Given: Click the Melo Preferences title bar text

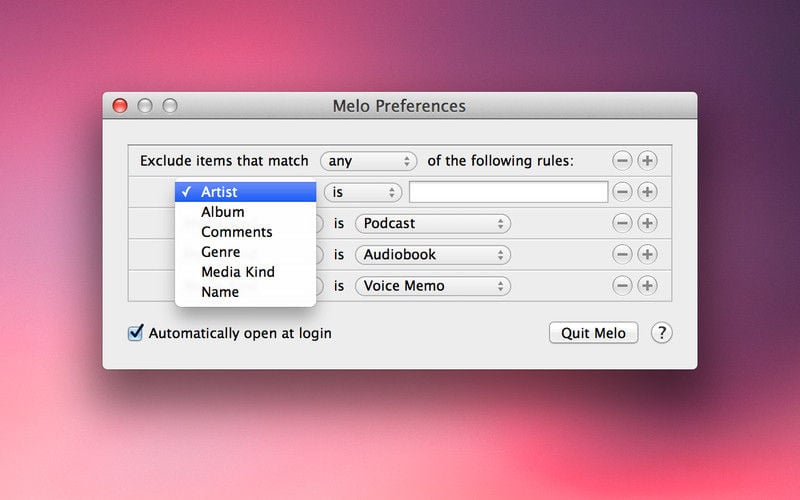Looking at the screenshot, I should pyautogui.click(x=399, y=106).
